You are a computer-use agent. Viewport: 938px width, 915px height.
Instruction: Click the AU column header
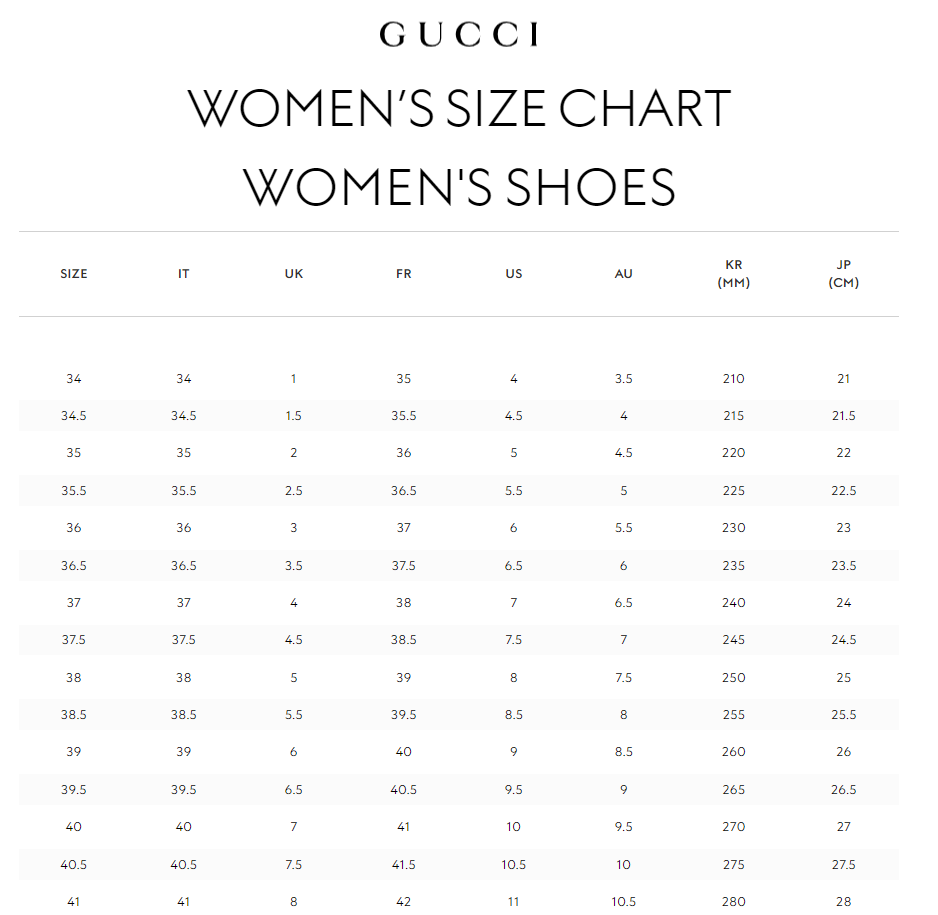[624, 274]
